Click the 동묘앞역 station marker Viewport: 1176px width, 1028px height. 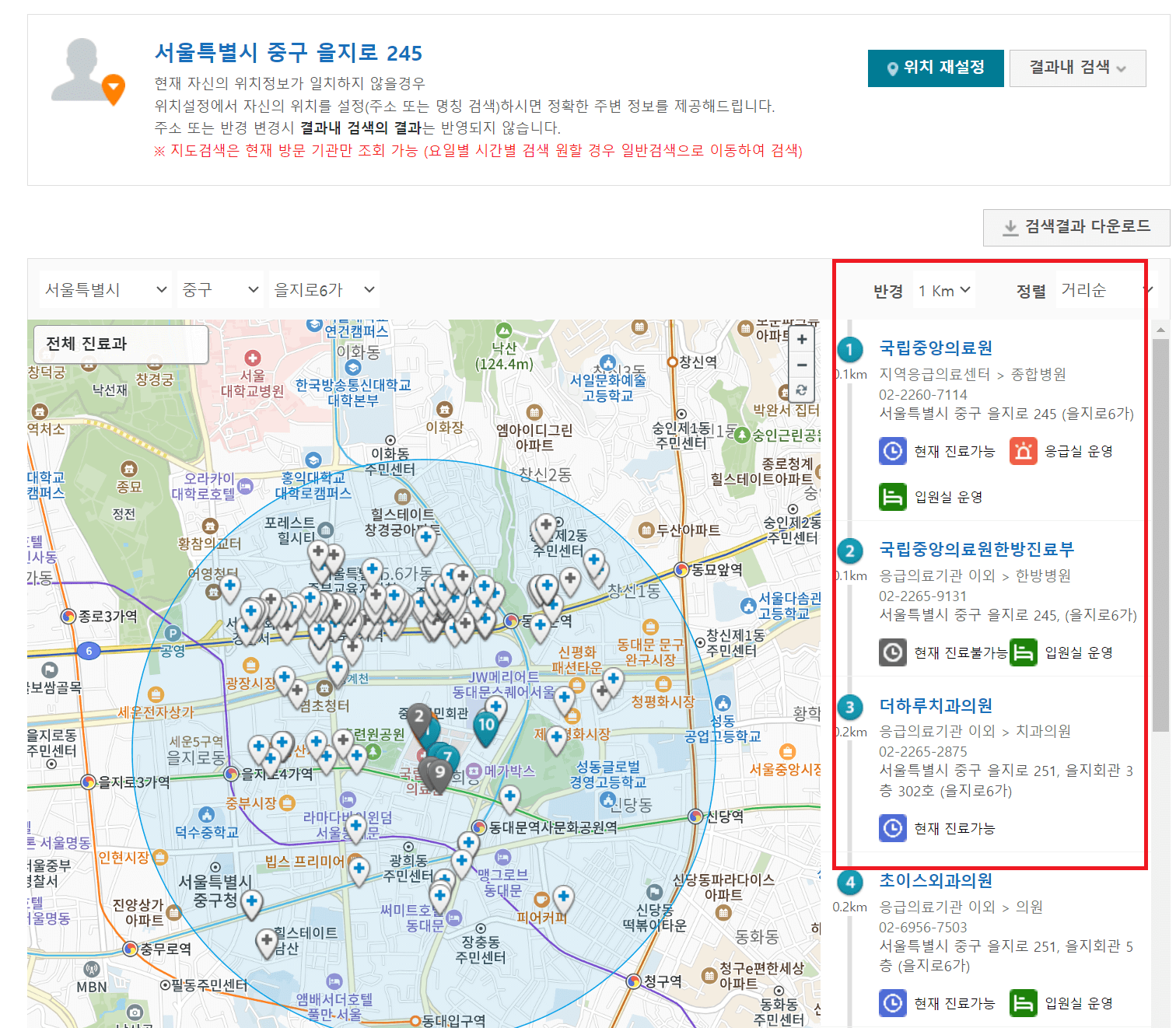(x=682, y=570)
